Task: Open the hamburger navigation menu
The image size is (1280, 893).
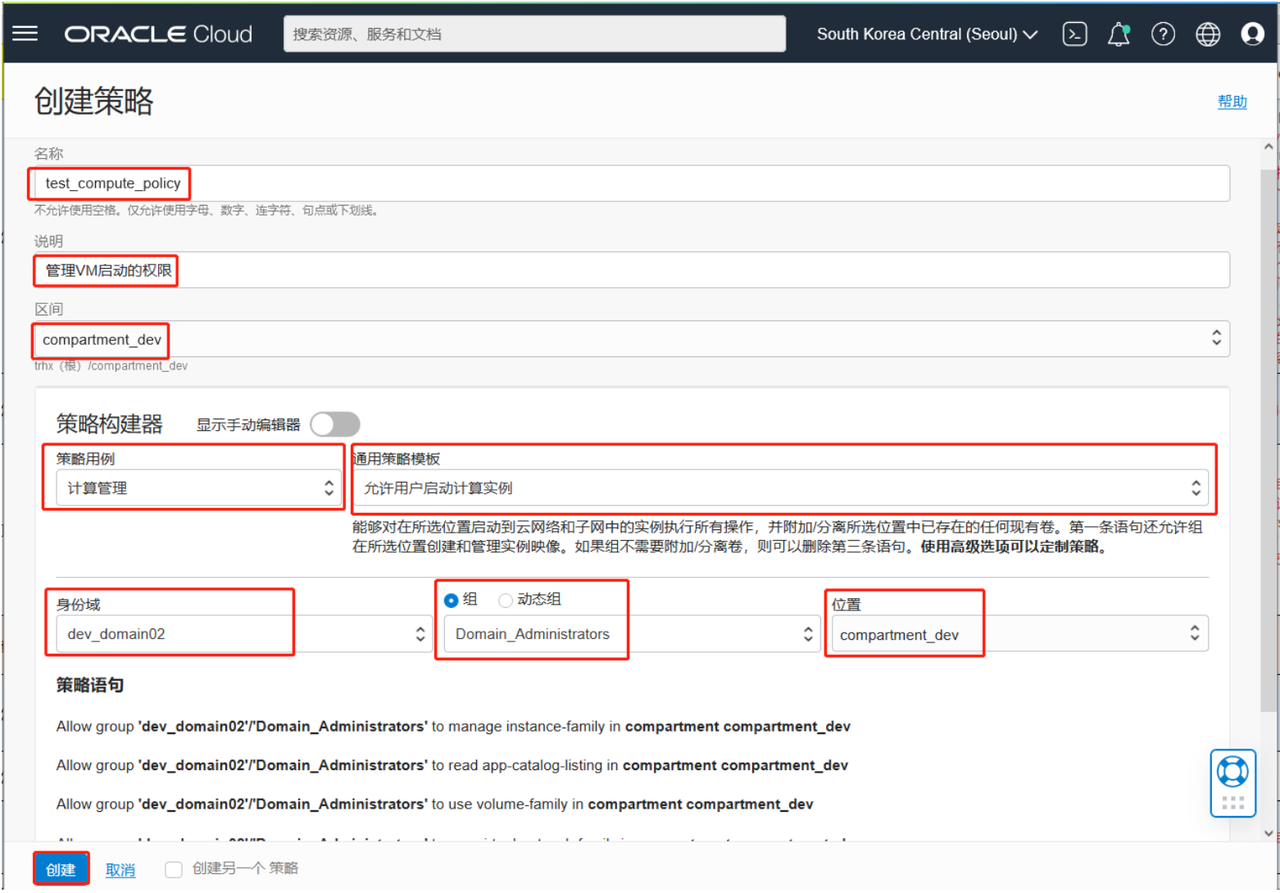Action: click(x=25, y=33)
